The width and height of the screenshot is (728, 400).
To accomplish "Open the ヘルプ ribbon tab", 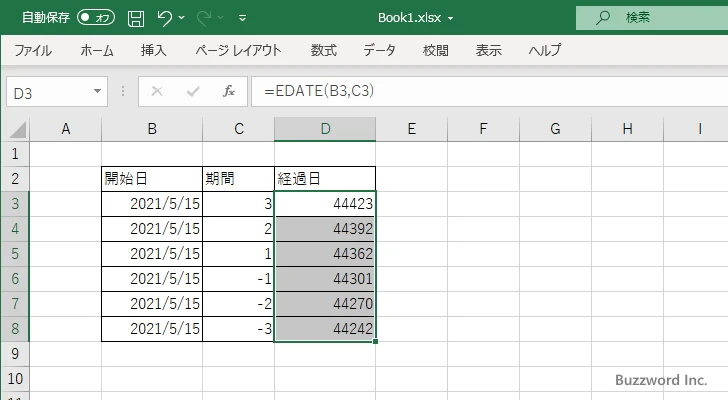I will (545, 50).
